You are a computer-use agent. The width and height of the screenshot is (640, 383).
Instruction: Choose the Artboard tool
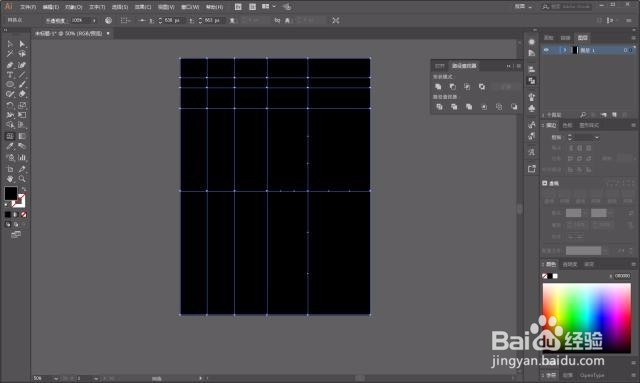[x=10, y=169]
